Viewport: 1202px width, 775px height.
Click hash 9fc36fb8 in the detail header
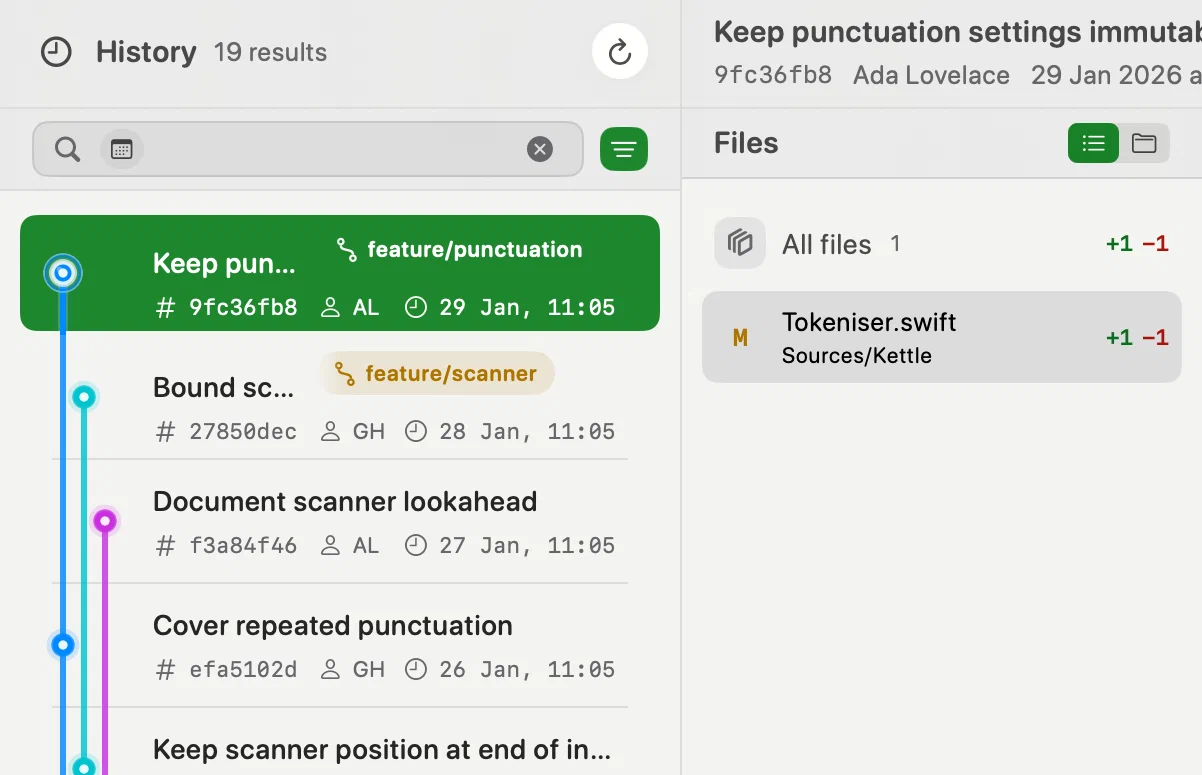pyautogui.click(x=773, y=75)
